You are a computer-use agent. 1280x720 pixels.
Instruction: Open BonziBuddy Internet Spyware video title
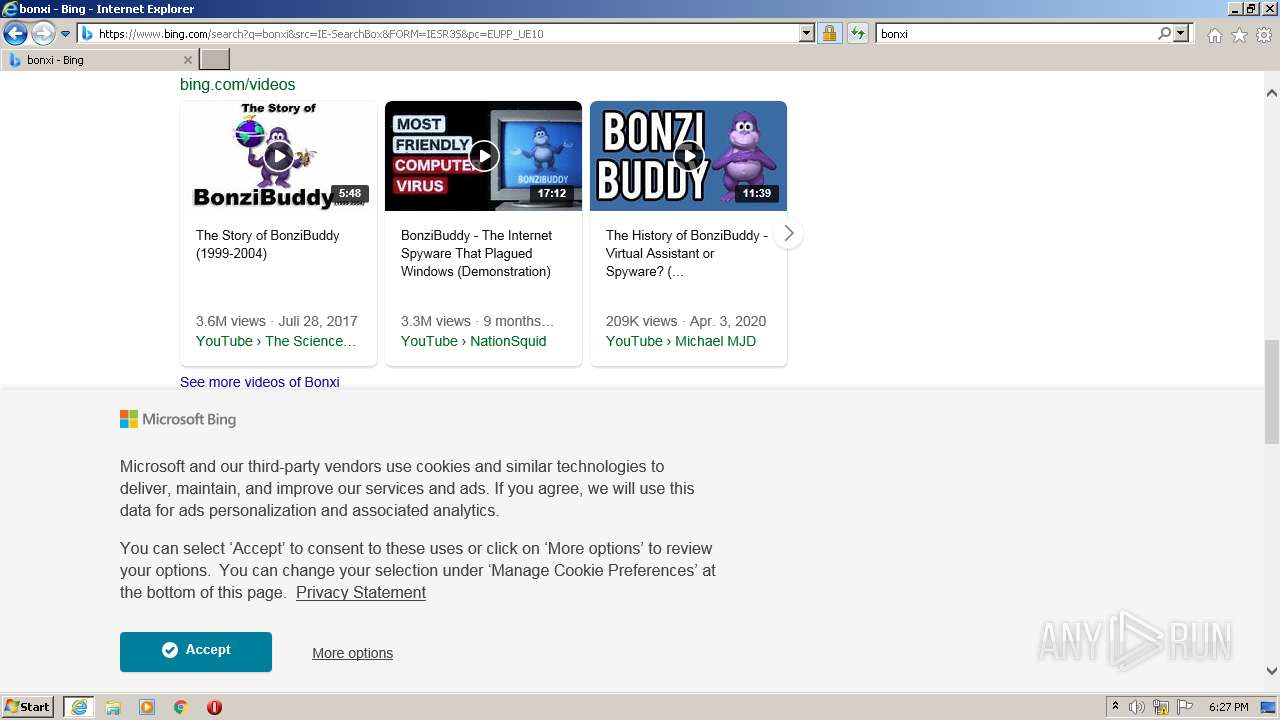pos(476,253)
